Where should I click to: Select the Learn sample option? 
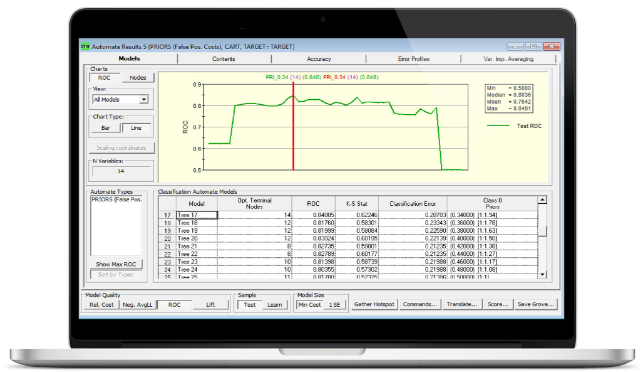[275, 305]
